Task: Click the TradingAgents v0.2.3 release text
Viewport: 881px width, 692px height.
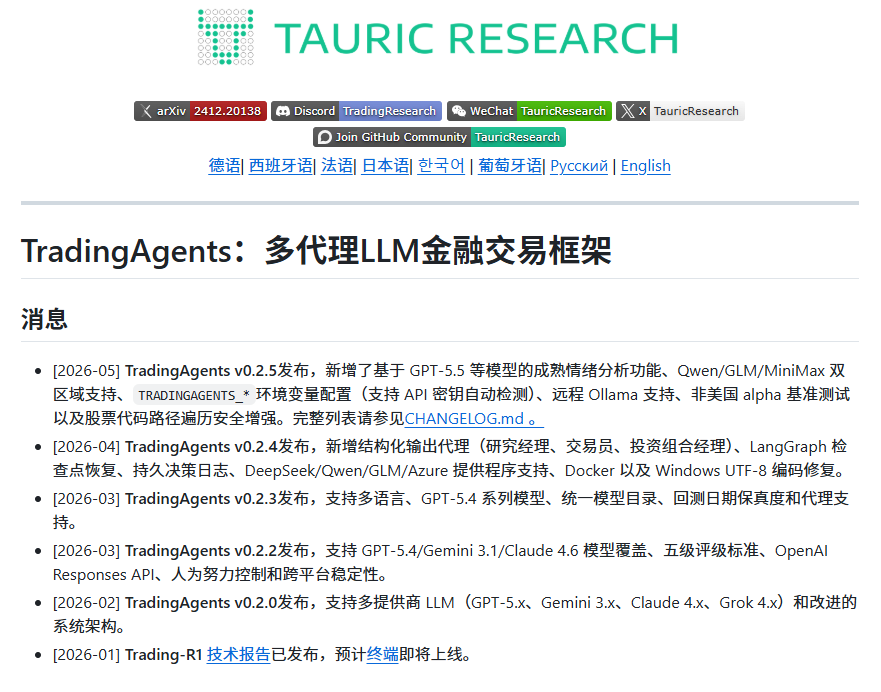Action: pyautogui.click(x=201, y=499)
